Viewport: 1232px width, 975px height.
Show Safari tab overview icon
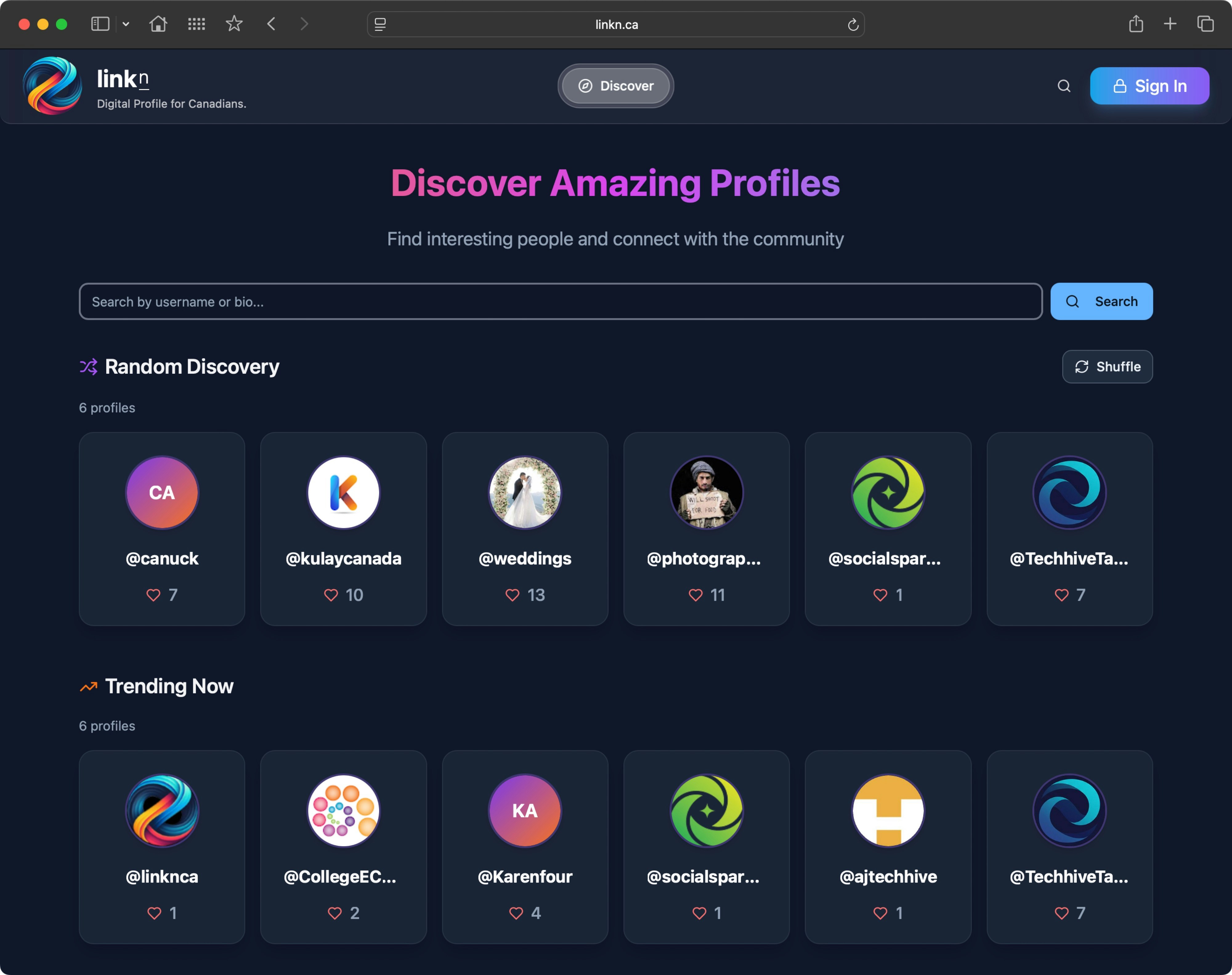tap(1205, 24)
